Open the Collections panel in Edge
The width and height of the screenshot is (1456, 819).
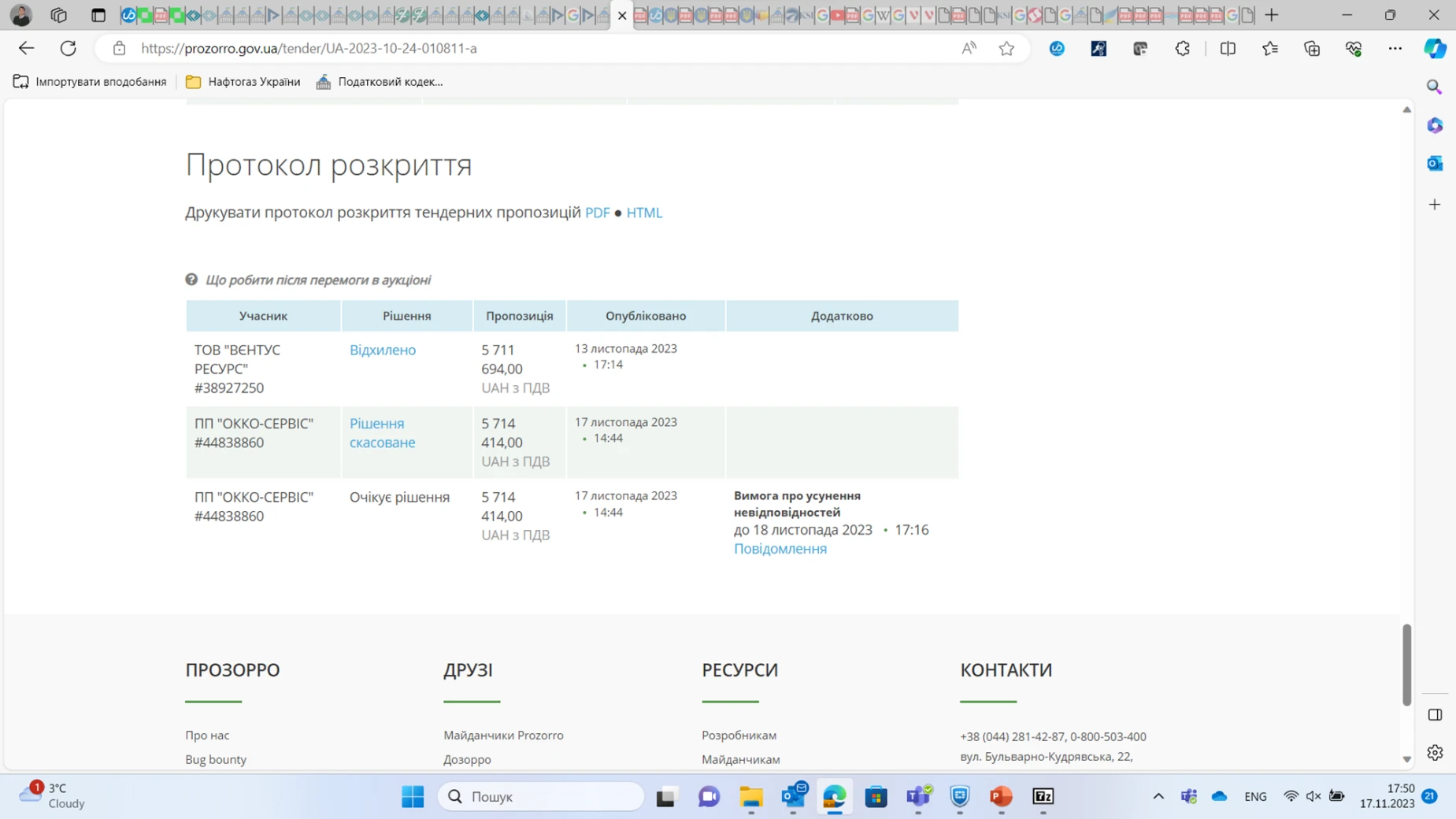pyautogui.click(x=1312, y=48)
